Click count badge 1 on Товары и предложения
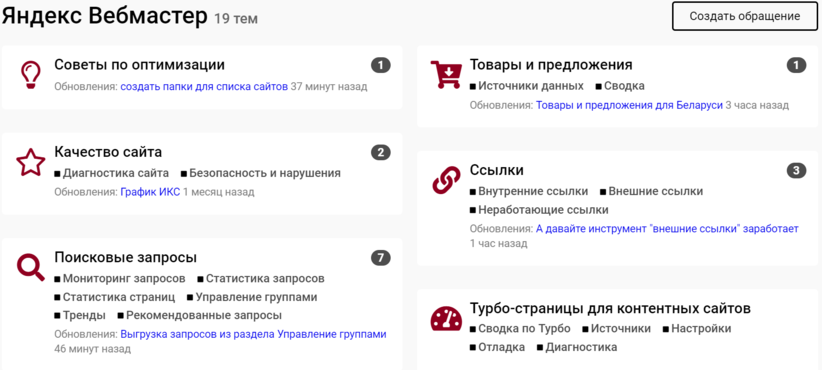 coord(796,66)
